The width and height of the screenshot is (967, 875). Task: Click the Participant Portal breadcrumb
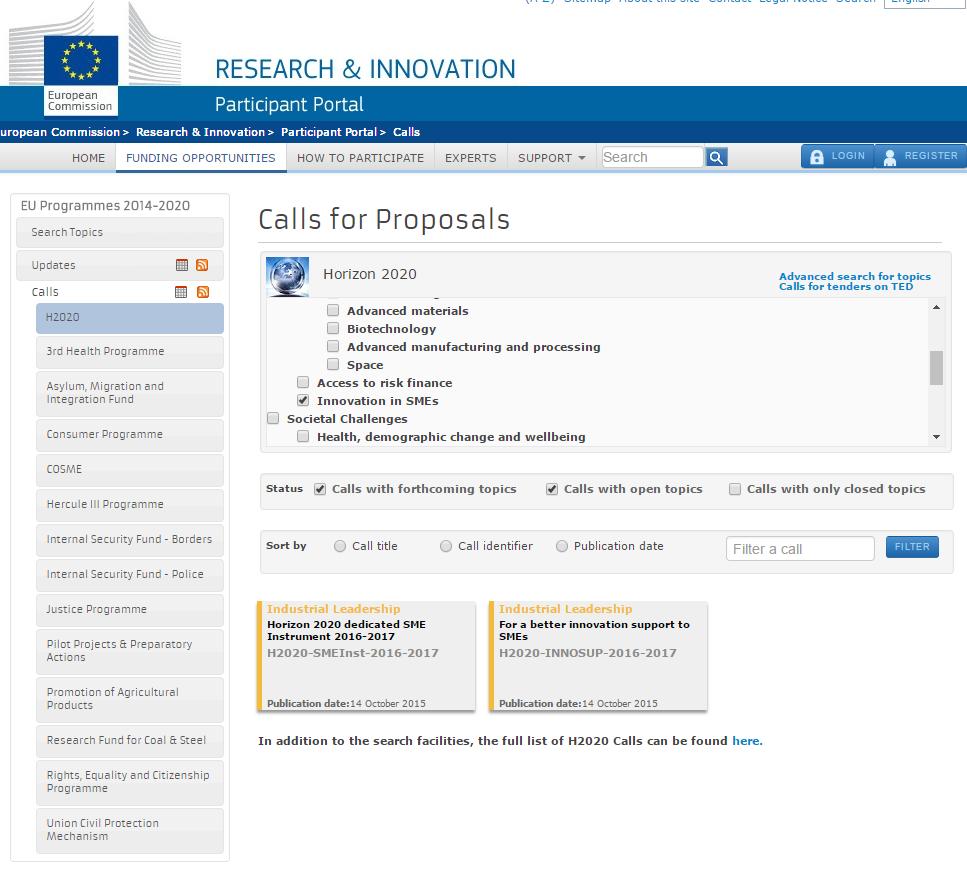click(329, 132)
